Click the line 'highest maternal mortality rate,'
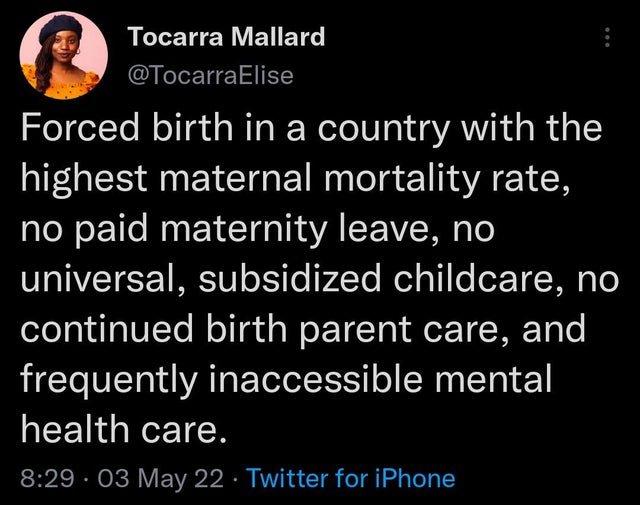 pos(295,178)
